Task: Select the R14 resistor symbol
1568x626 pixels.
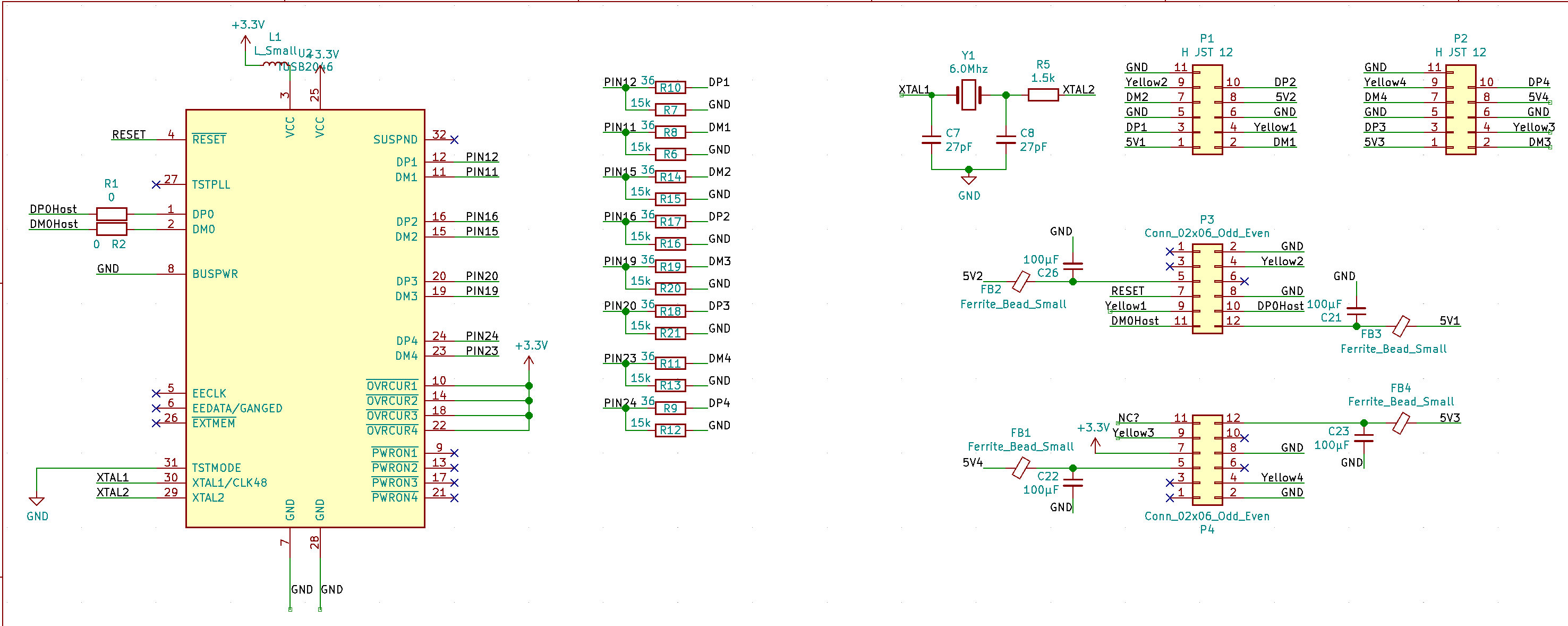Action: point(670,177)
